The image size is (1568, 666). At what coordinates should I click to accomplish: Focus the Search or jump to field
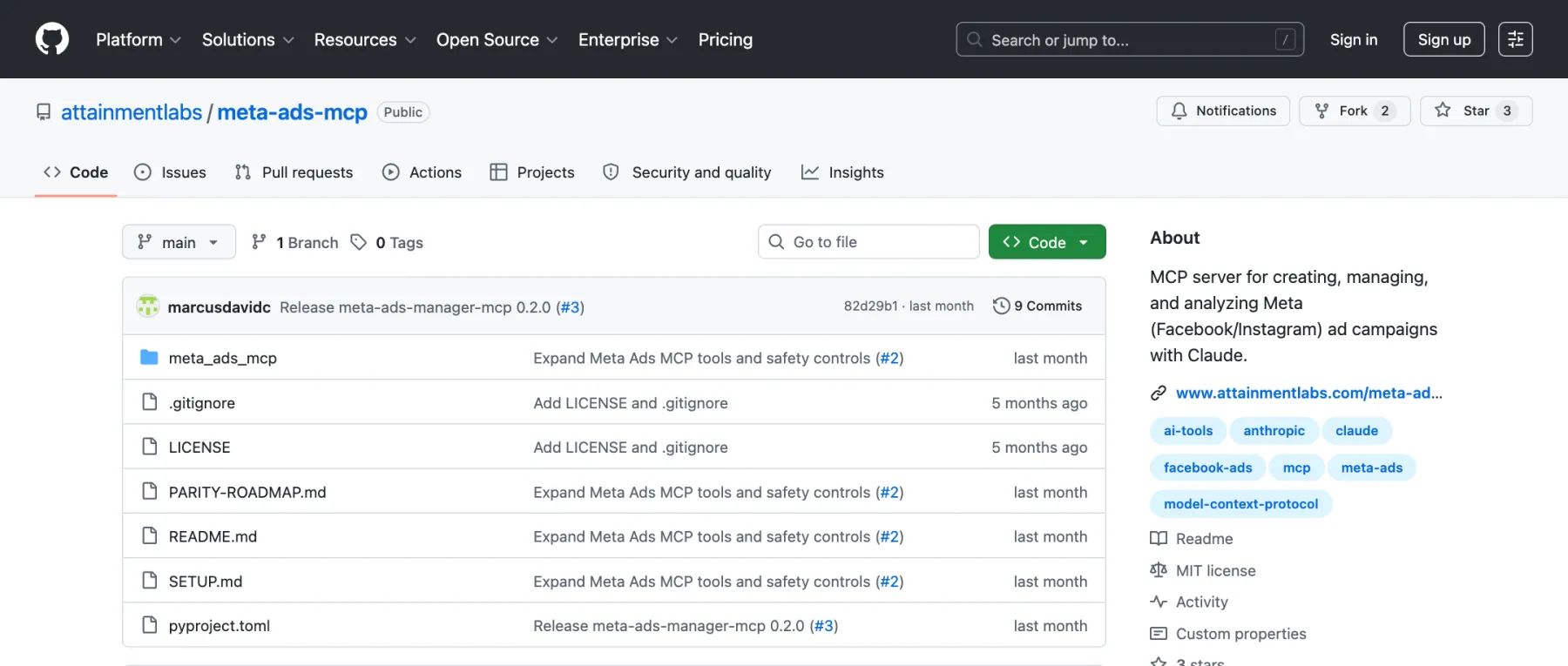(x=1130, y=40)
